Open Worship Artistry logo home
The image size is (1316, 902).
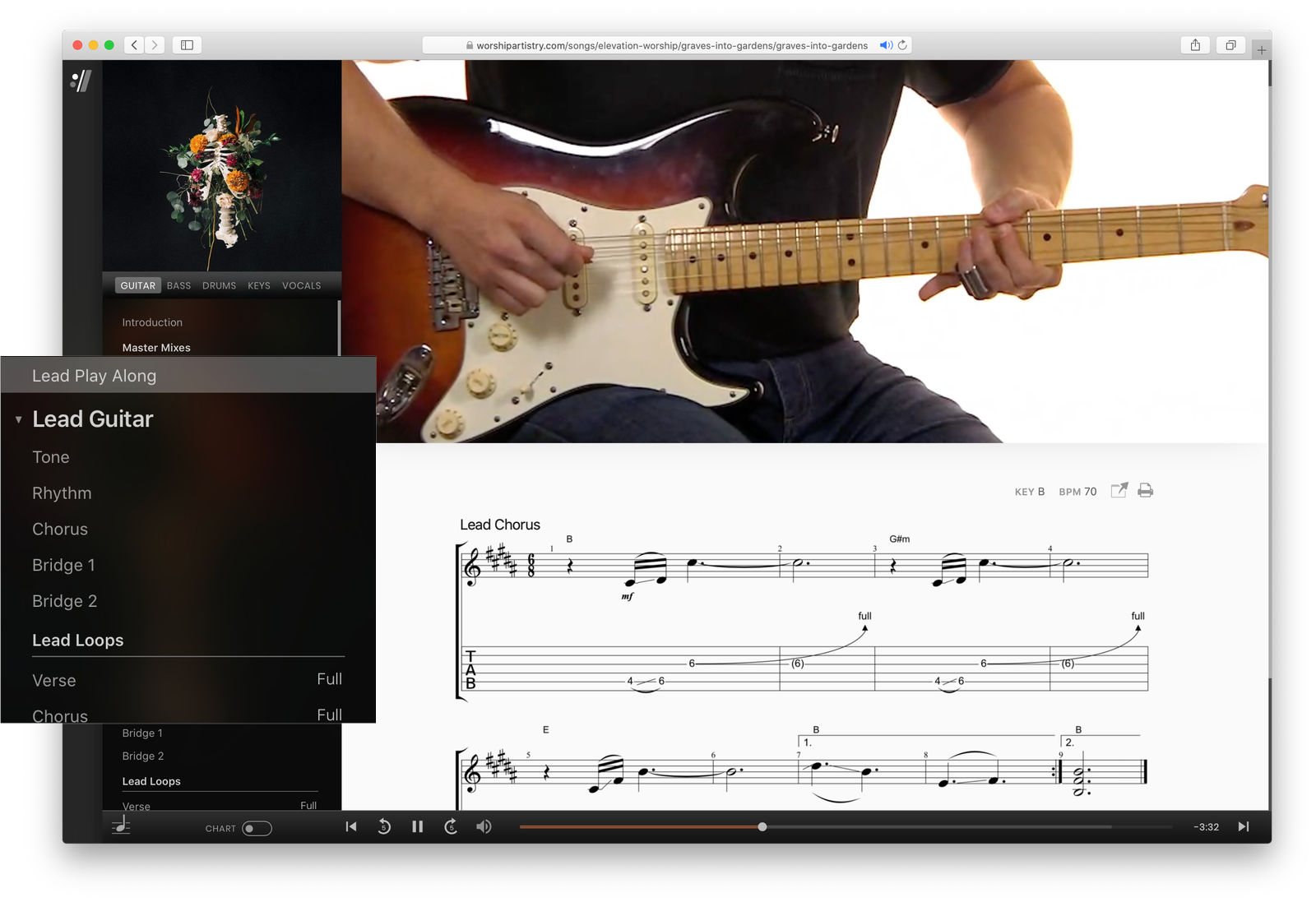point(81,81)
